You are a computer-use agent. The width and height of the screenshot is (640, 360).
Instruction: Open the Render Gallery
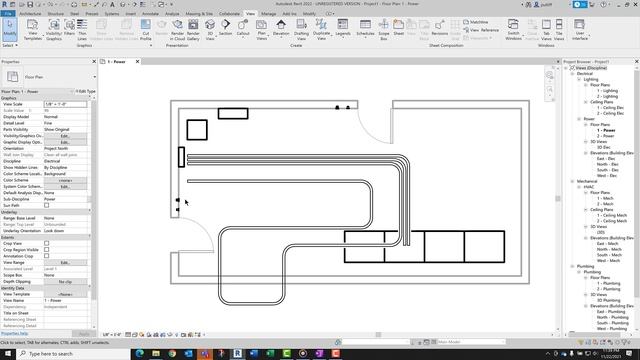click(193, 29)
